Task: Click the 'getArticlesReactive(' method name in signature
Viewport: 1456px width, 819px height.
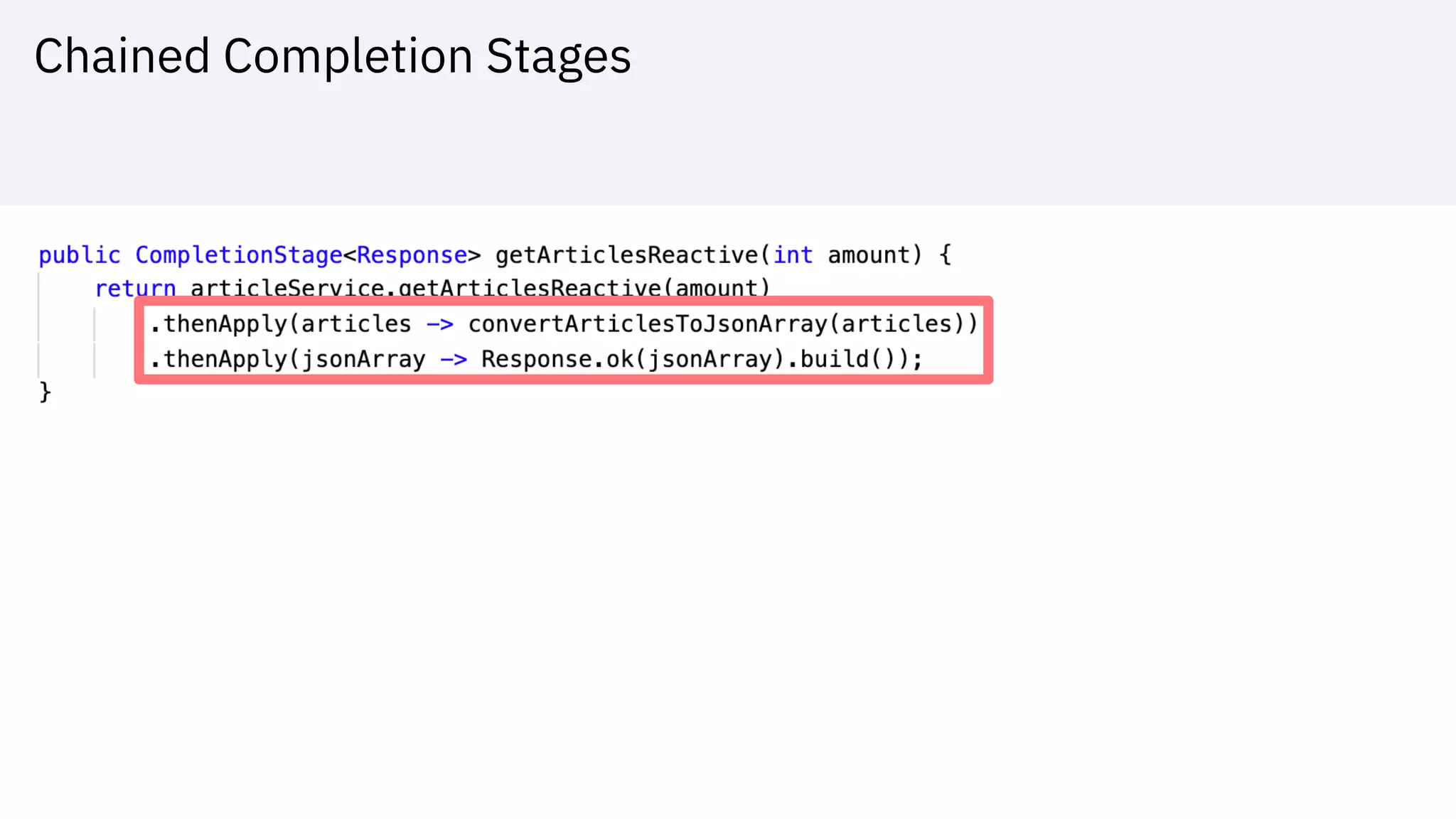Action: (633, 255)
